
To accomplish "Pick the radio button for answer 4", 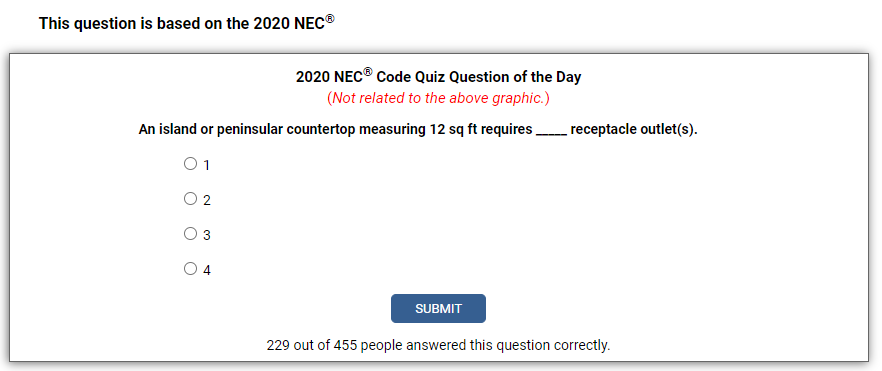I will coord(190,269).
